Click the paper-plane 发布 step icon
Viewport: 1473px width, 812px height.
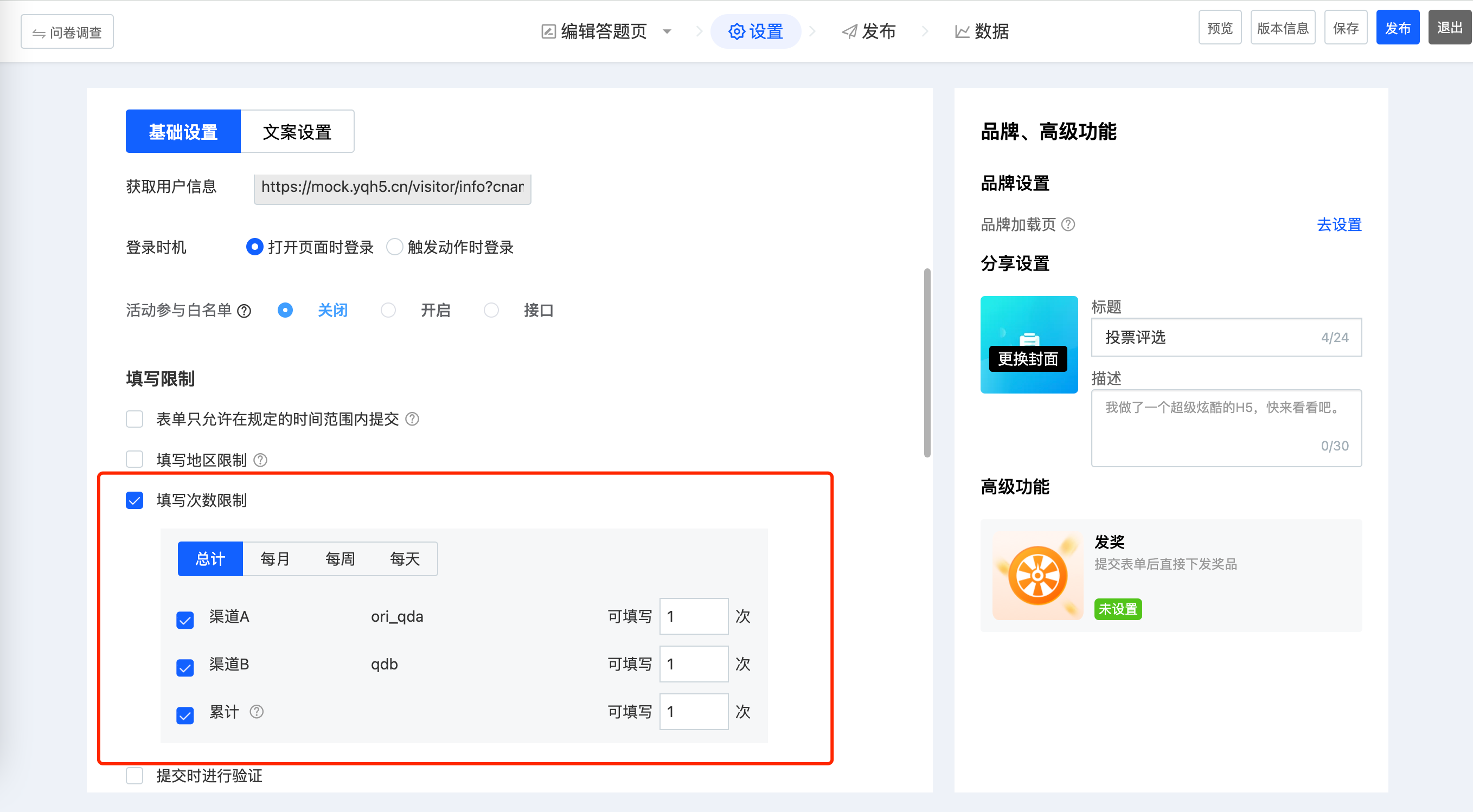[x=849, y=31]
